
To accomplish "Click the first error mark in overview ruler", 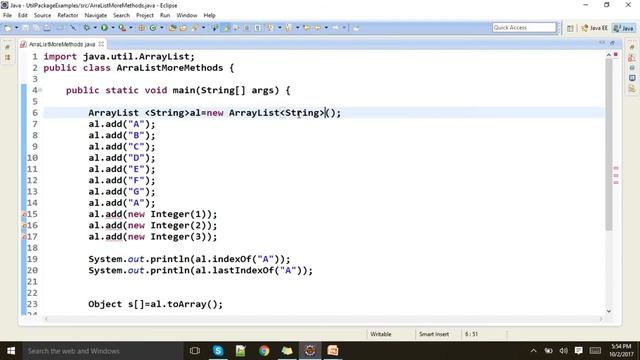I will (x=616, y=168).
